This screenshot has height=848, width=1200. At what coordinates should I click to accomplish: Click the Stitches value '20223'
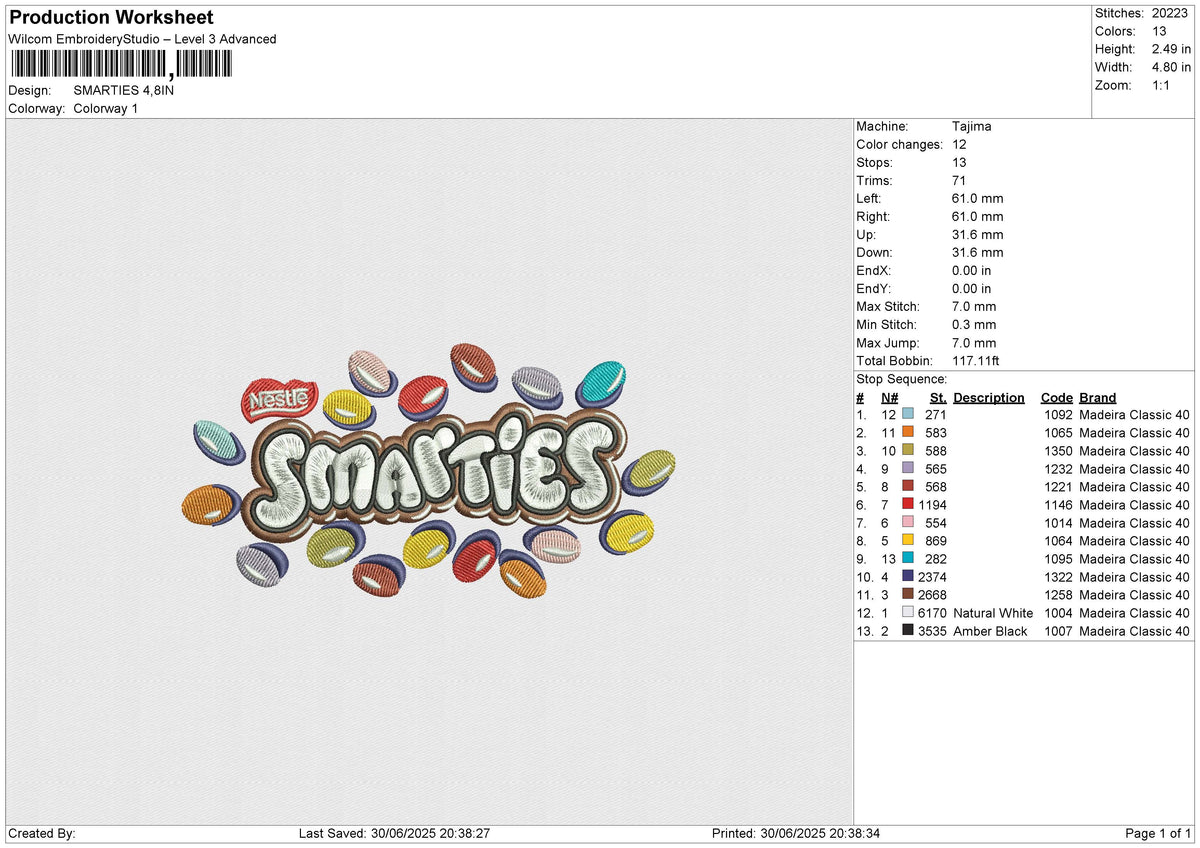[1171, 13]
